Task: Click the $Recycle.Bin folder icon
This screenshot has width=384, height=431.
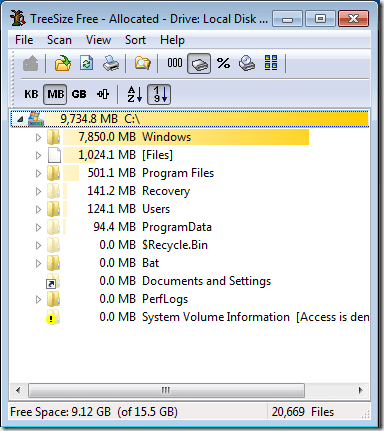Action: (53, 245)
